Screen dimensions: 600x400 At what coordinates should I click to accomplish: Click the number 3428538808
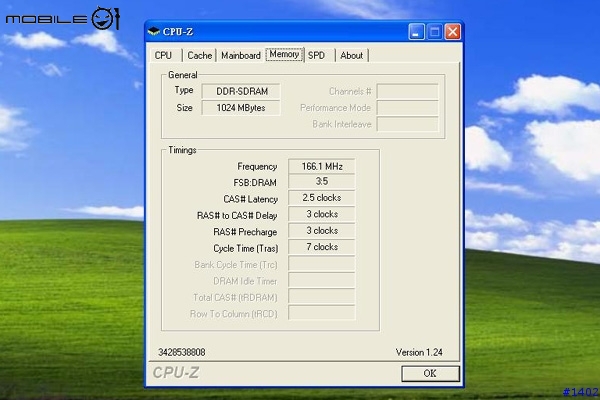click(x=182, y=352)
